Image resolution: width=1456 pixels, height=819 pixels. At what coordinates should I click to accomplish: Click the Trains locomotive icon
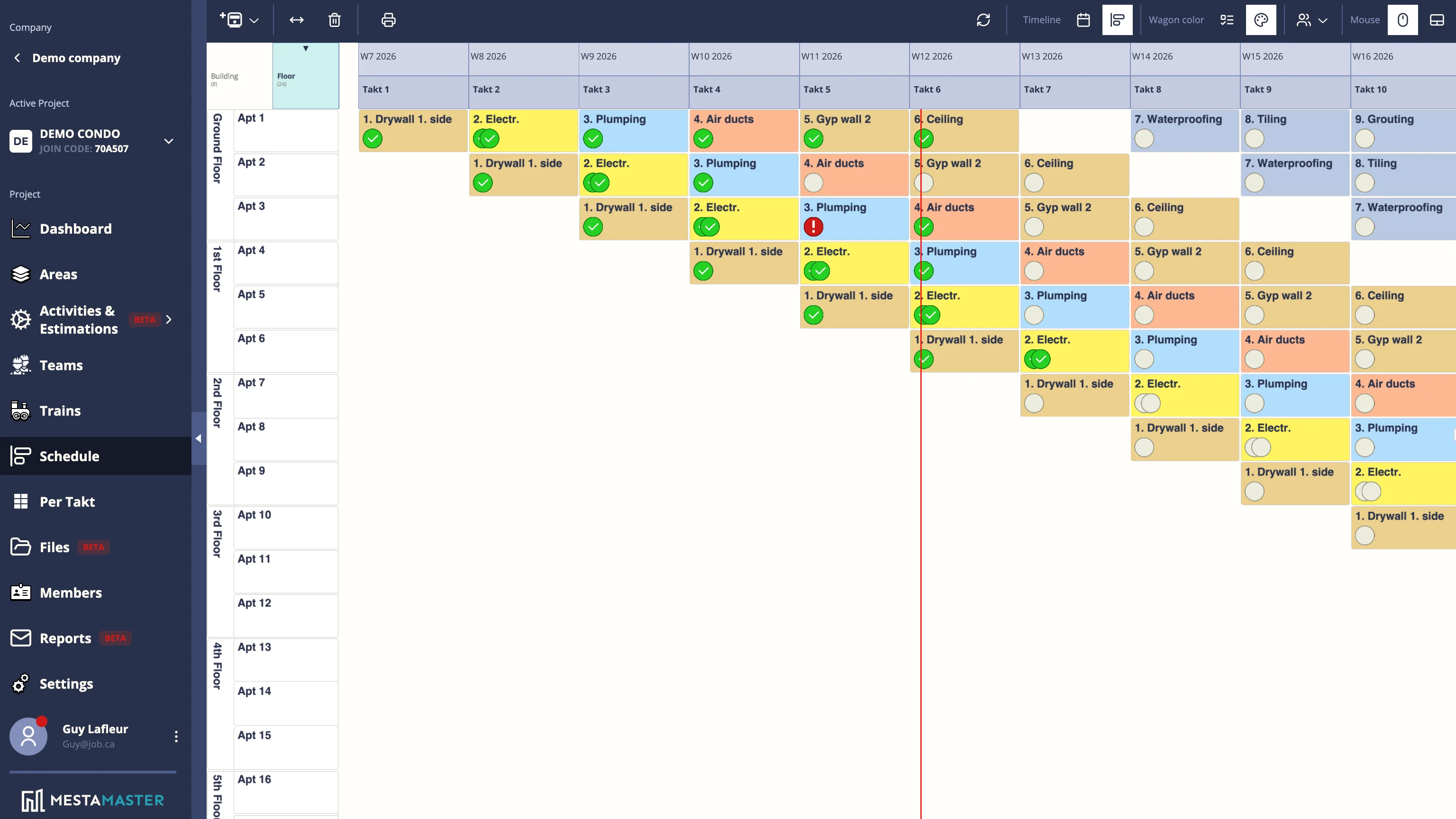coord(21,410)
